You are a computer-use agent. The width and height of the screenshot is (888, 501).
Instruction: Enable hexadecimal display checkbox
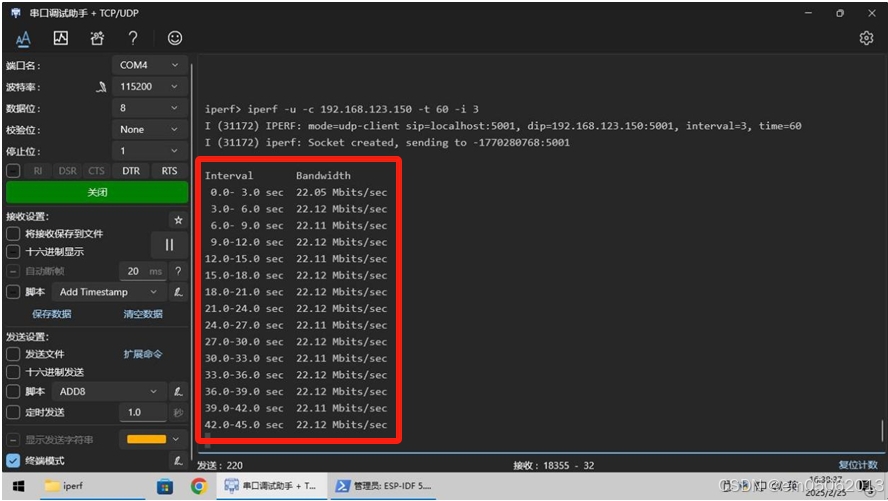click(x=13, y=251)
